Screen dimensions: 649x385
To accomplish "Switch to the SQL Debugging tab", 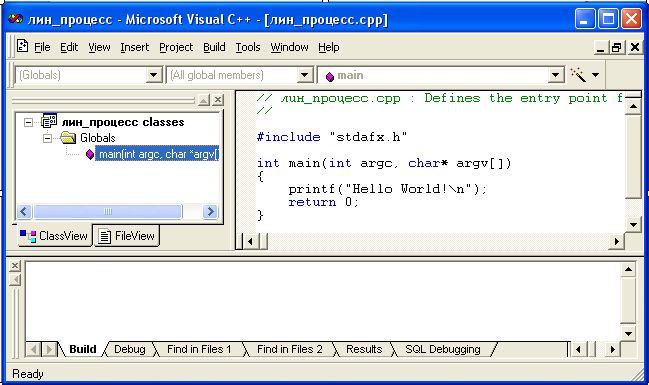I will click(443, 349).
